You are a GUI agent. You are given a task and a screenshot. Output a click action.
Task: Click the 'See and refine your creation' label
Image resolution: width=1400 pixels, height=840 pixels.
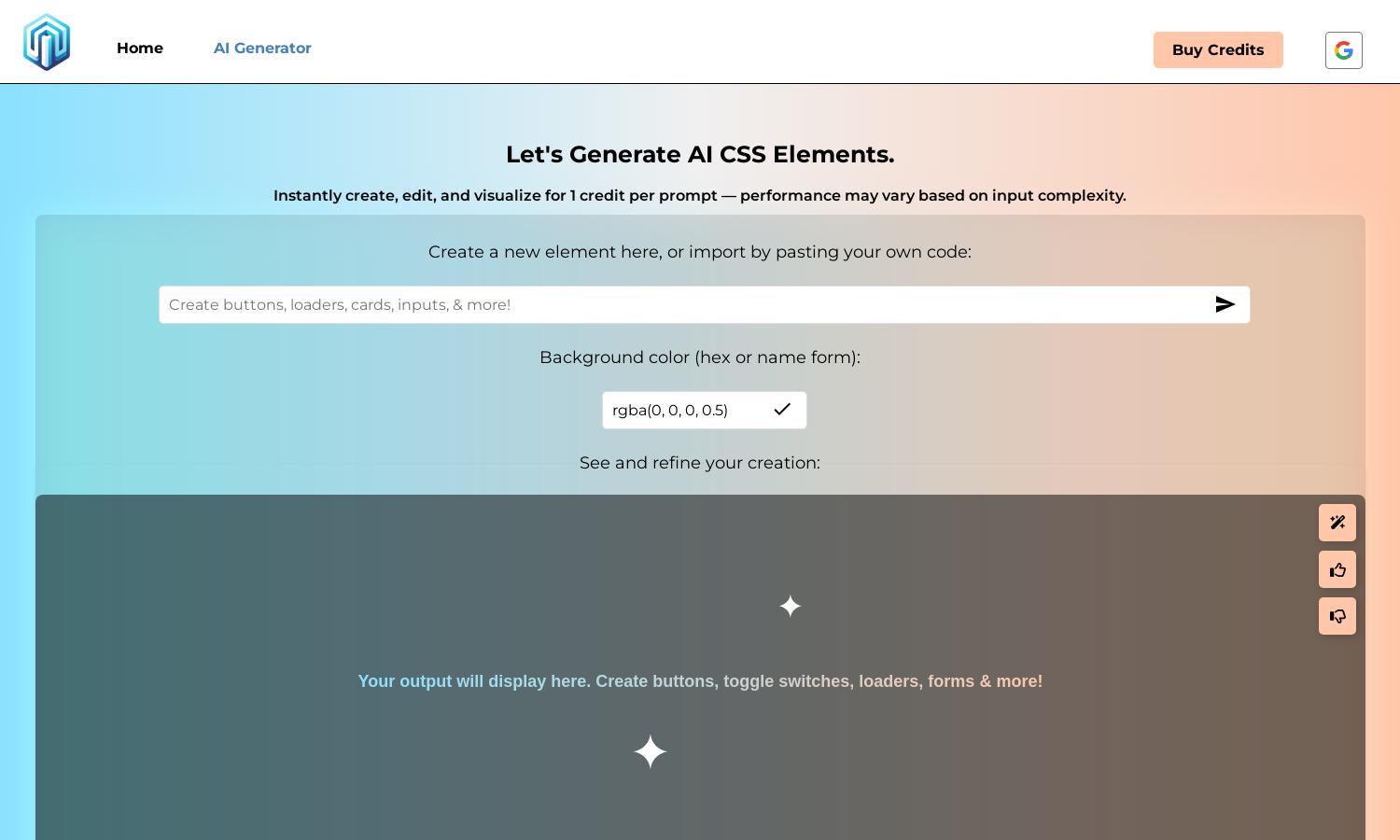tap(700, 463)
